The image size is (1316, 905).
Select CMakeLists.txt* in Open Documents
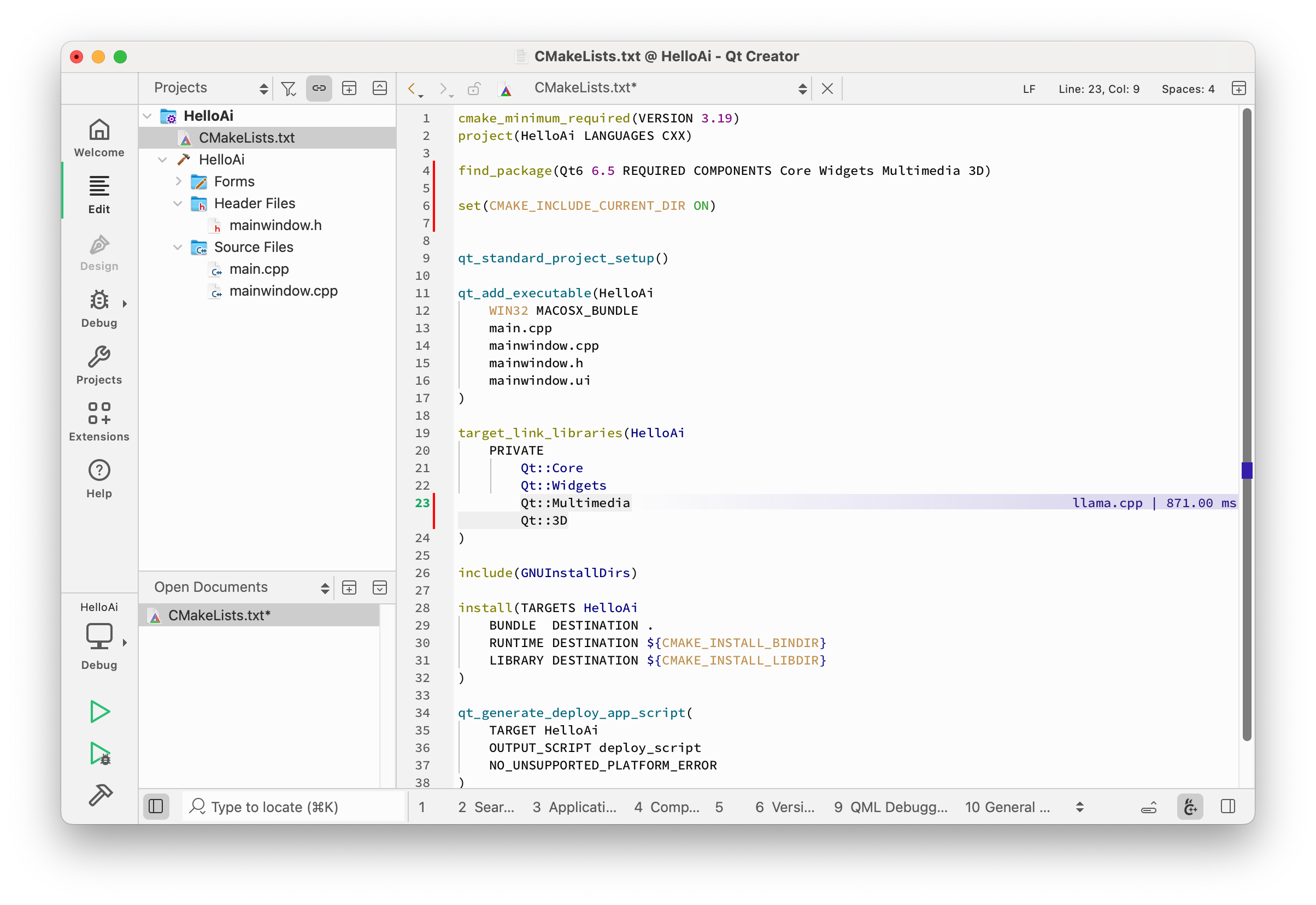point(259,616)
